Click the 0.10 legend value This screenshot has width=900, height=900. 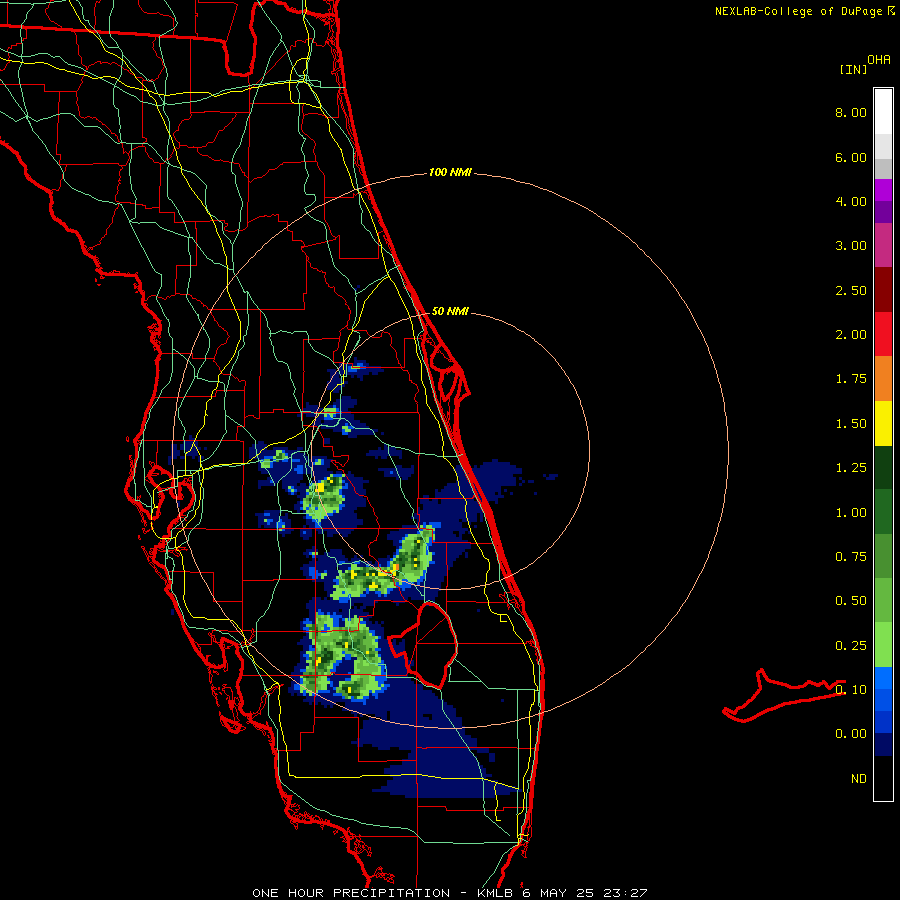pyautogui.click(x=851, y=689)
